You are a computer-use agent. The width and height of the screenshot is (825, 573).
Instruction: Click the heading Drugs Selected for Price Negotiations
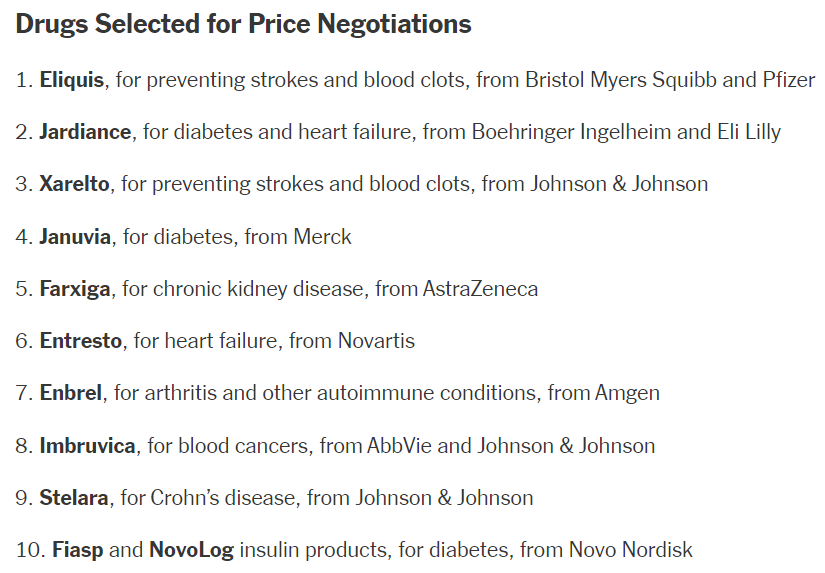[x=243, y=25]
